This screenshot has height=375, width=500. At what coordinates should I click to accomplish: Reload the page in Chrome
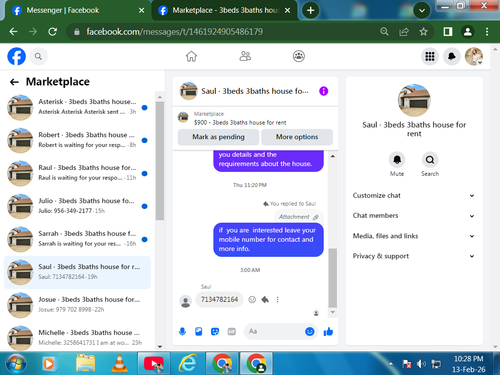point(52,32)
